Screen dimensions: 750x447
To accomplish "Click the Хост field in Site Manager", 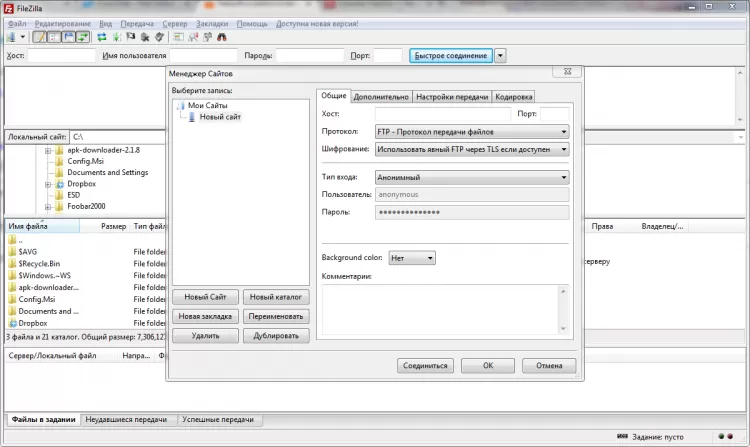I will [442, 114].
